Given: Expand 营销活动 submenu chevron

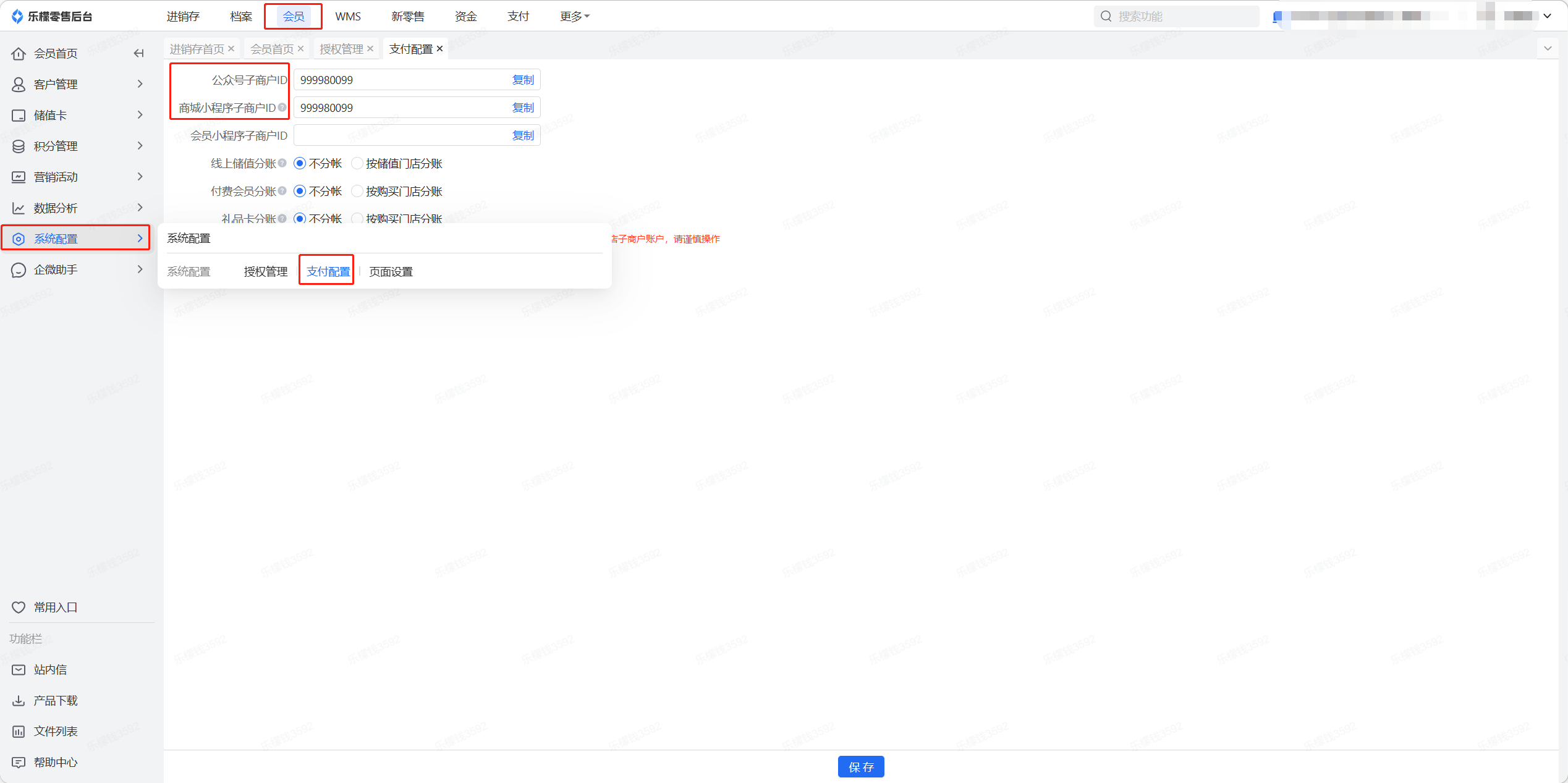Looking at the screenshot, I should [x=140, y=177].
